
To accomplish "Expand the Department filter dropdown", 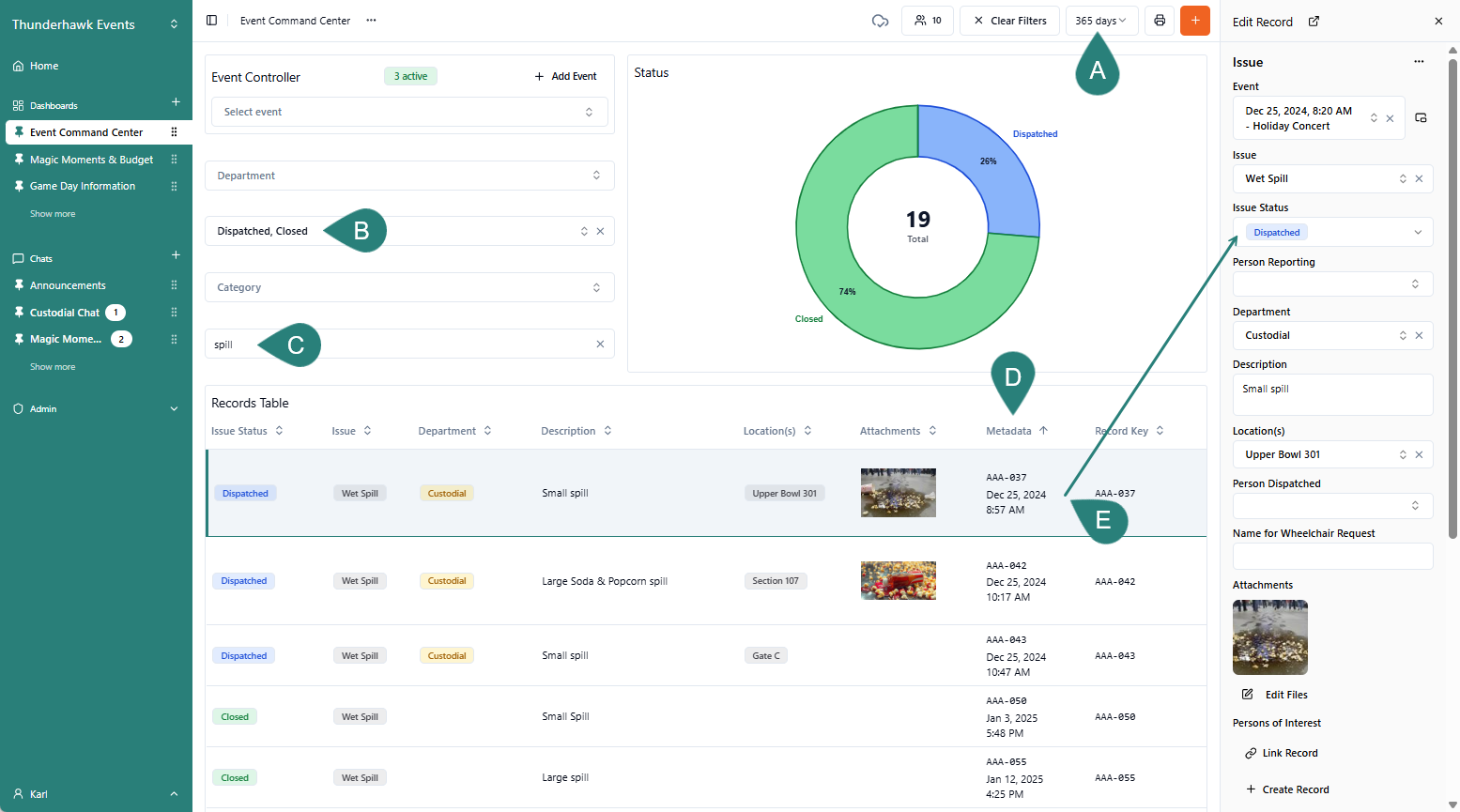I will click(x=409, y=176).
